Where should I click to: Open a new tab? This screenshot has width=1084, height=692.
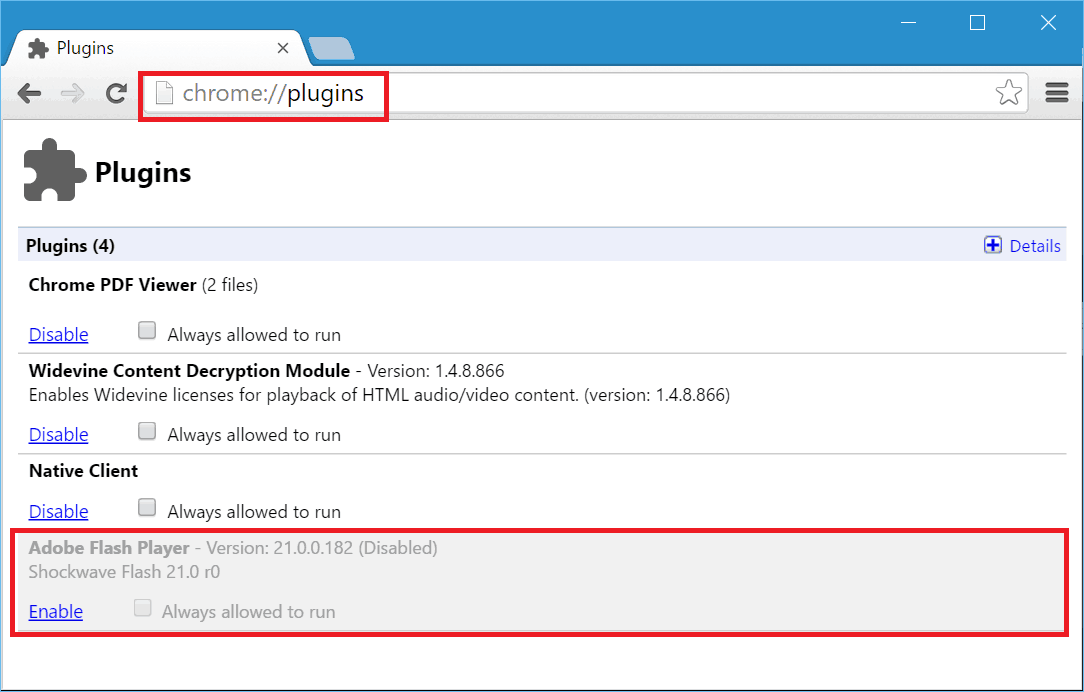click(332, 48)
